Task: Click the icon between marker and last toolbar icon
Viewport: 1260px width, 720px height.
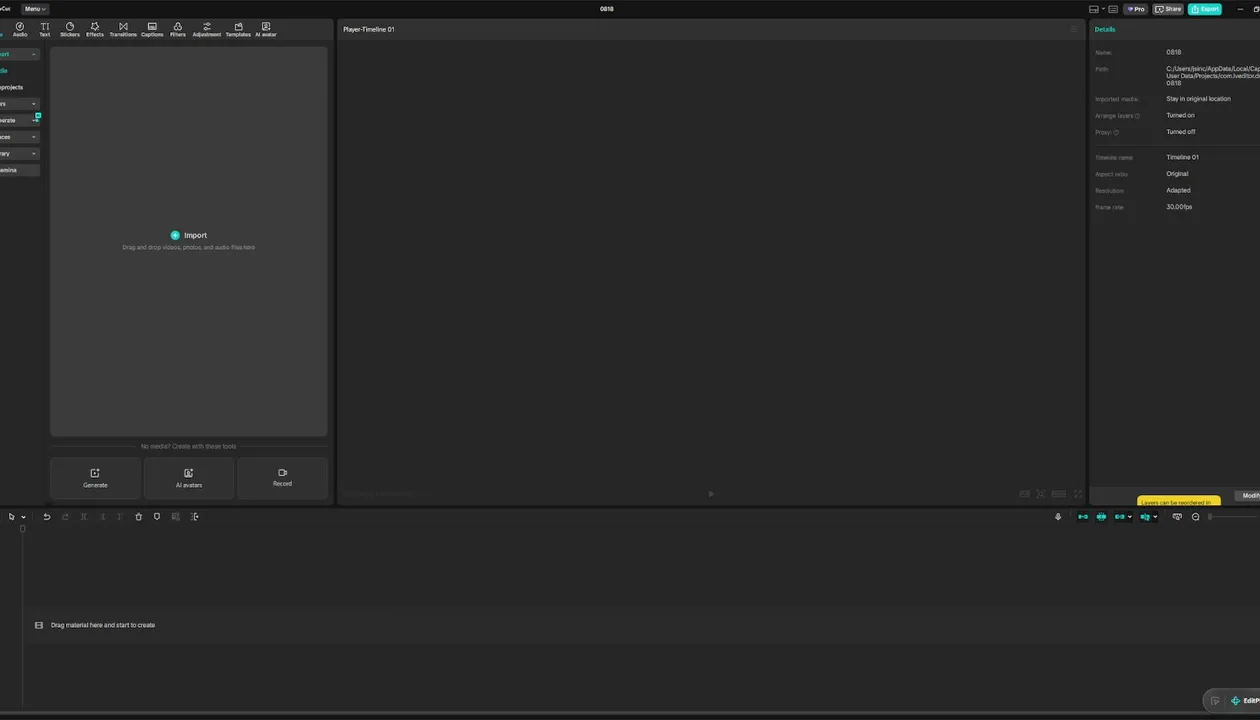Action: pyautogui.click(x=176, y=517)
